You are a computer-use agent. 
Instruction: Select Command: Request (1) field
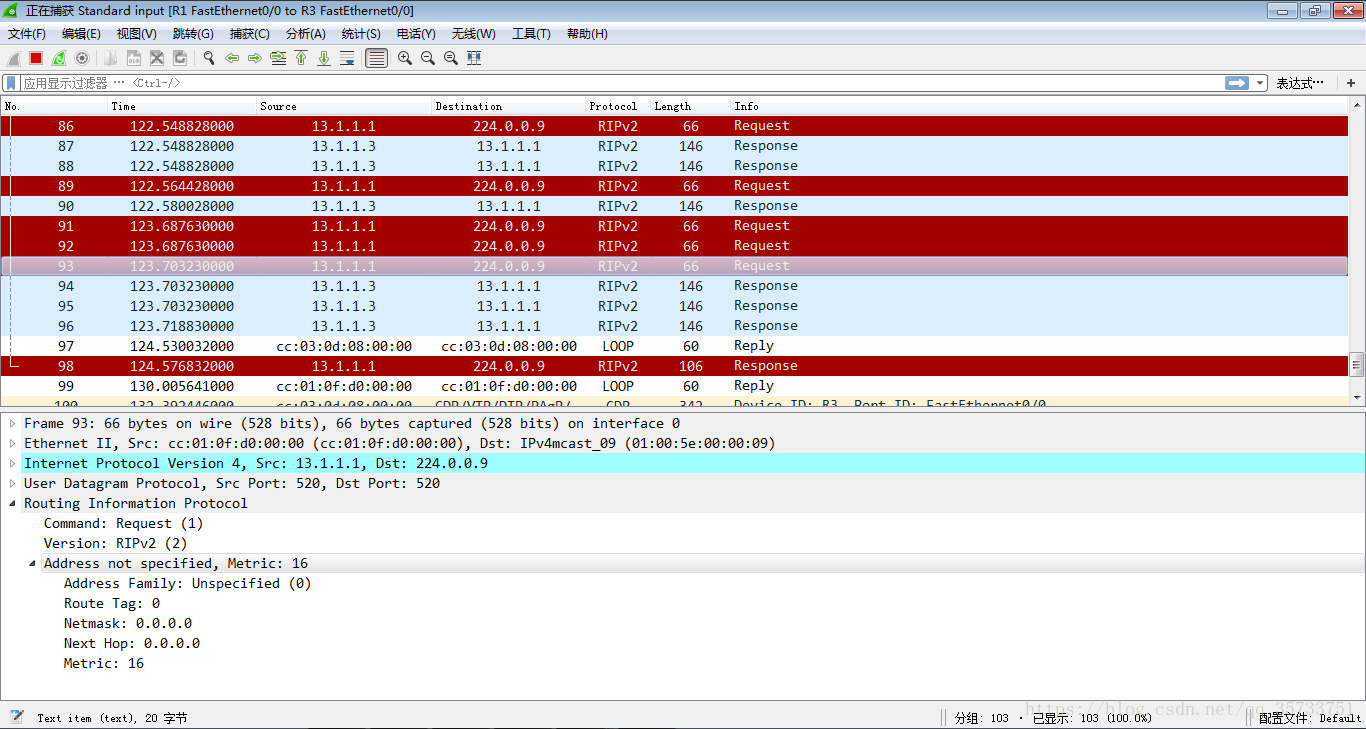123,523
